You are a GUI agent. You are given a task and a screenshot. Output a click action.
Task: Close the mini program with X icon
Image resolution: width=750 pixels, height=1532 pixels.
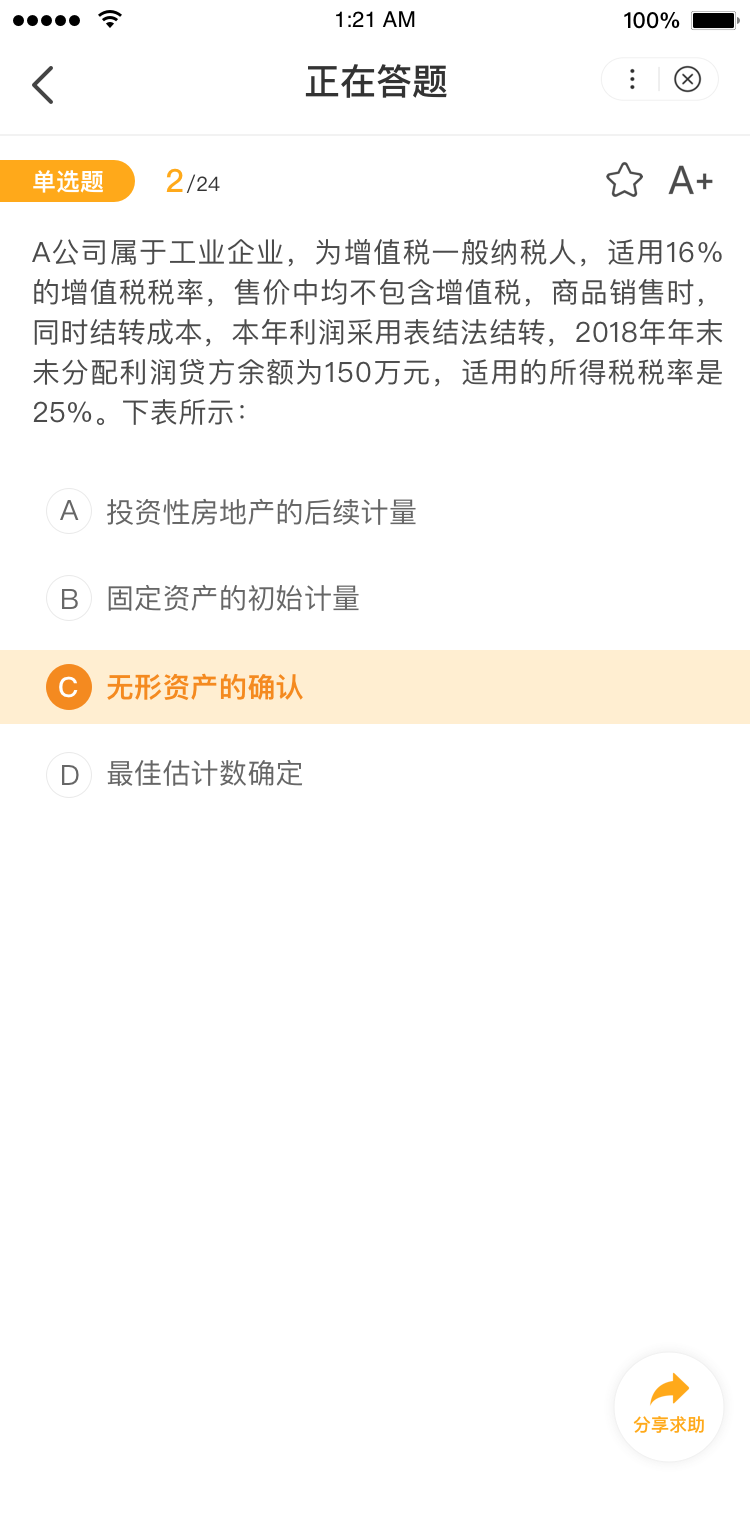click(687, 80)
